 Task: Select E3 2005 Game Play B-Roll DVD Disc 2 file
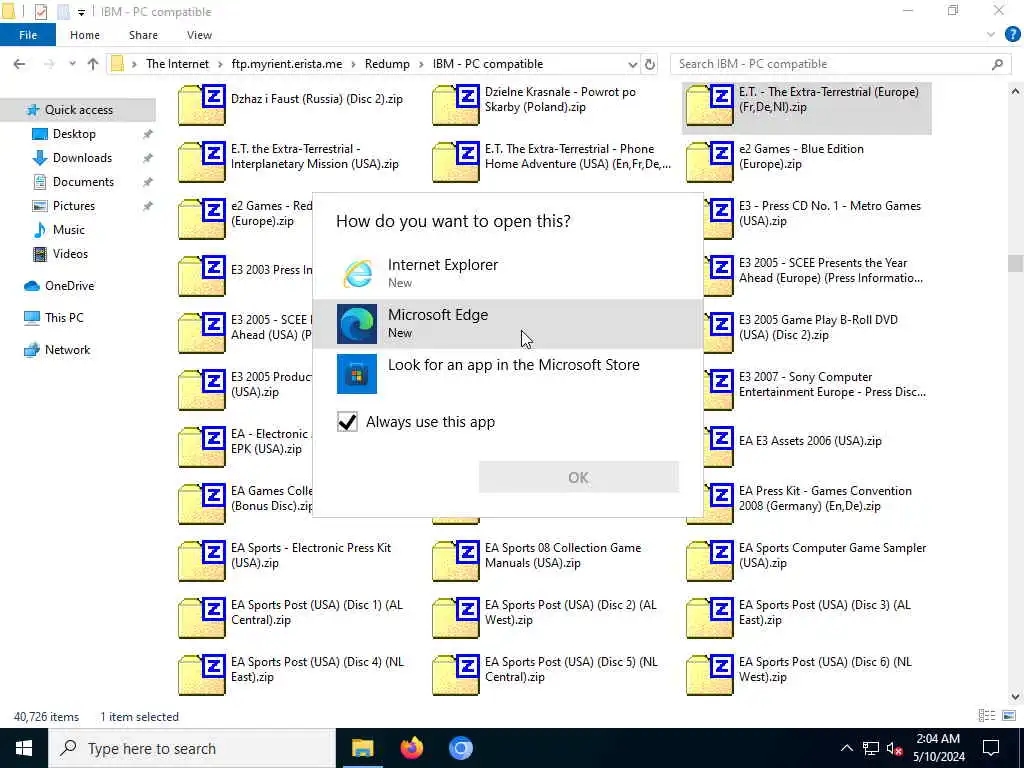[x=808, y=333]
